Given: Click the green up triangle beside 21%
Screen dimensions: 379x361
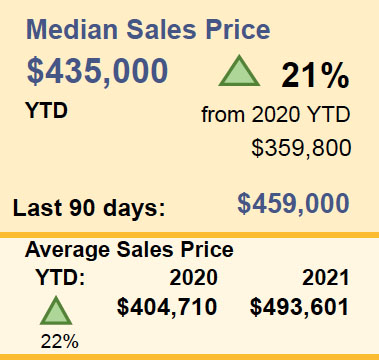Looking at the screenshot, I should pyautogui.click(x=239, y=71).
